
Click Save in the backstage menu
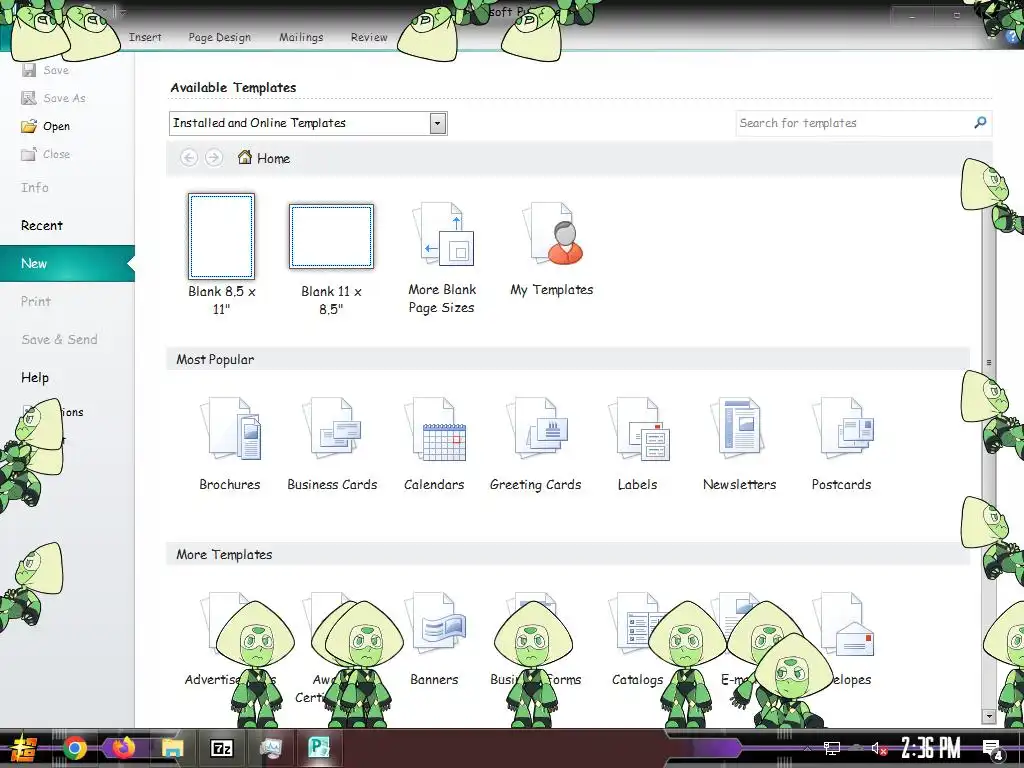coord(46,70)
